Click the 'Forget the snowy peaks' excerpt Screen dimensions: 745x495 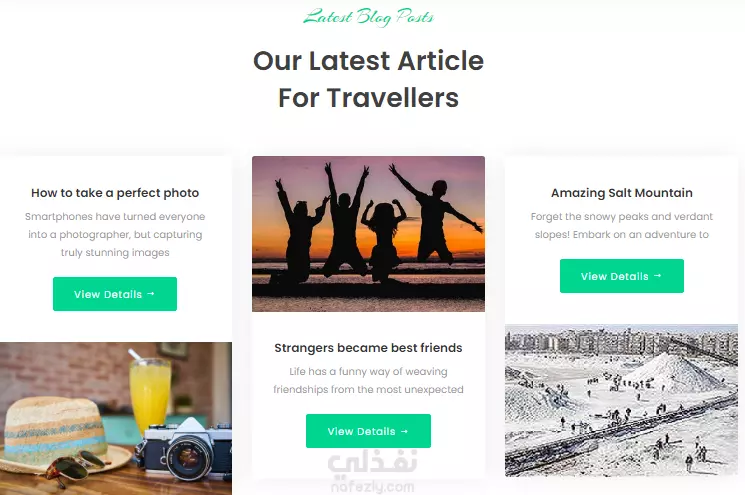pos(621,226)
